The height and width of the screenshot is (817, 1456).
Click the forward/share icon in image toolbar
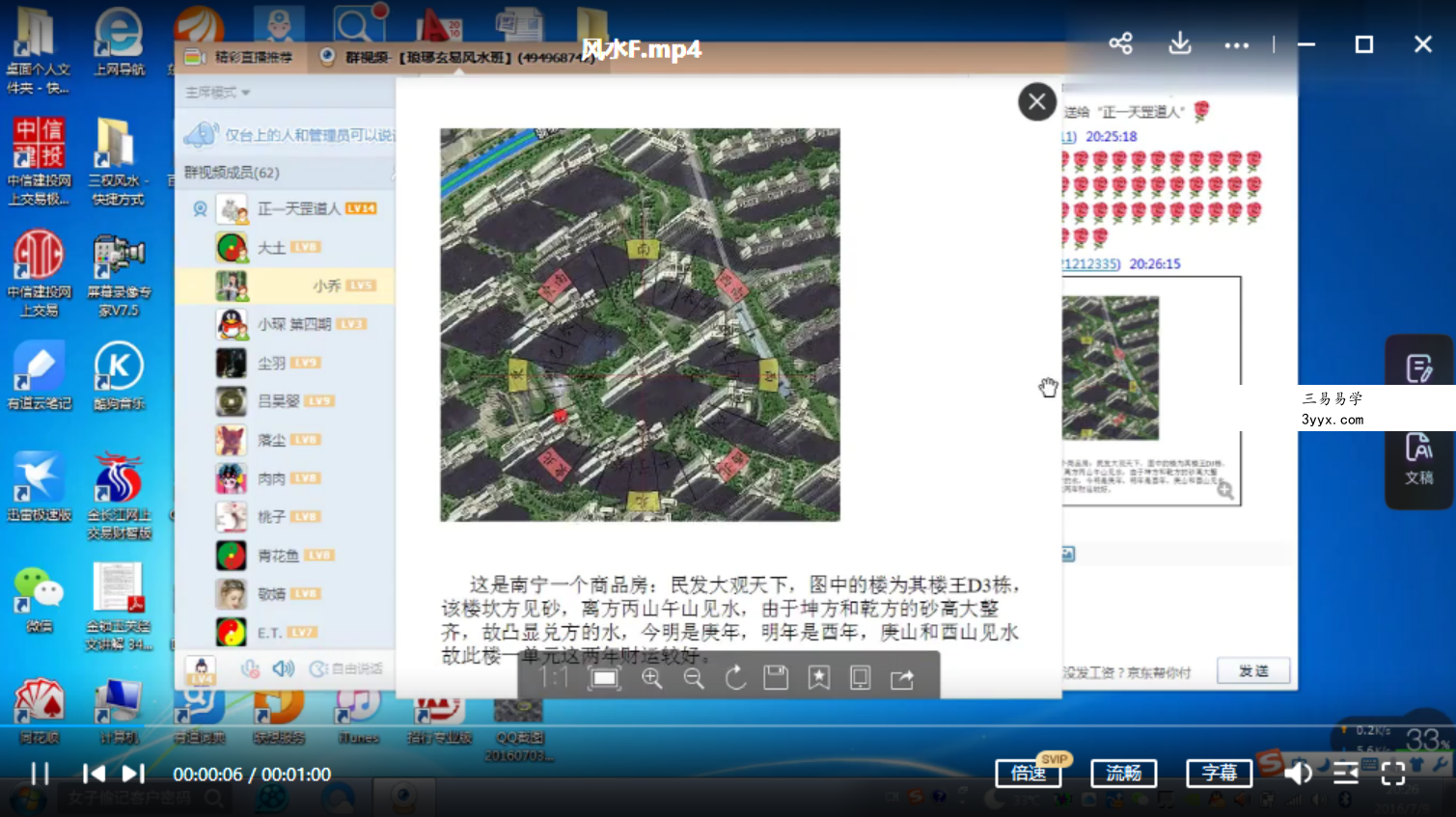coord(902,679)
